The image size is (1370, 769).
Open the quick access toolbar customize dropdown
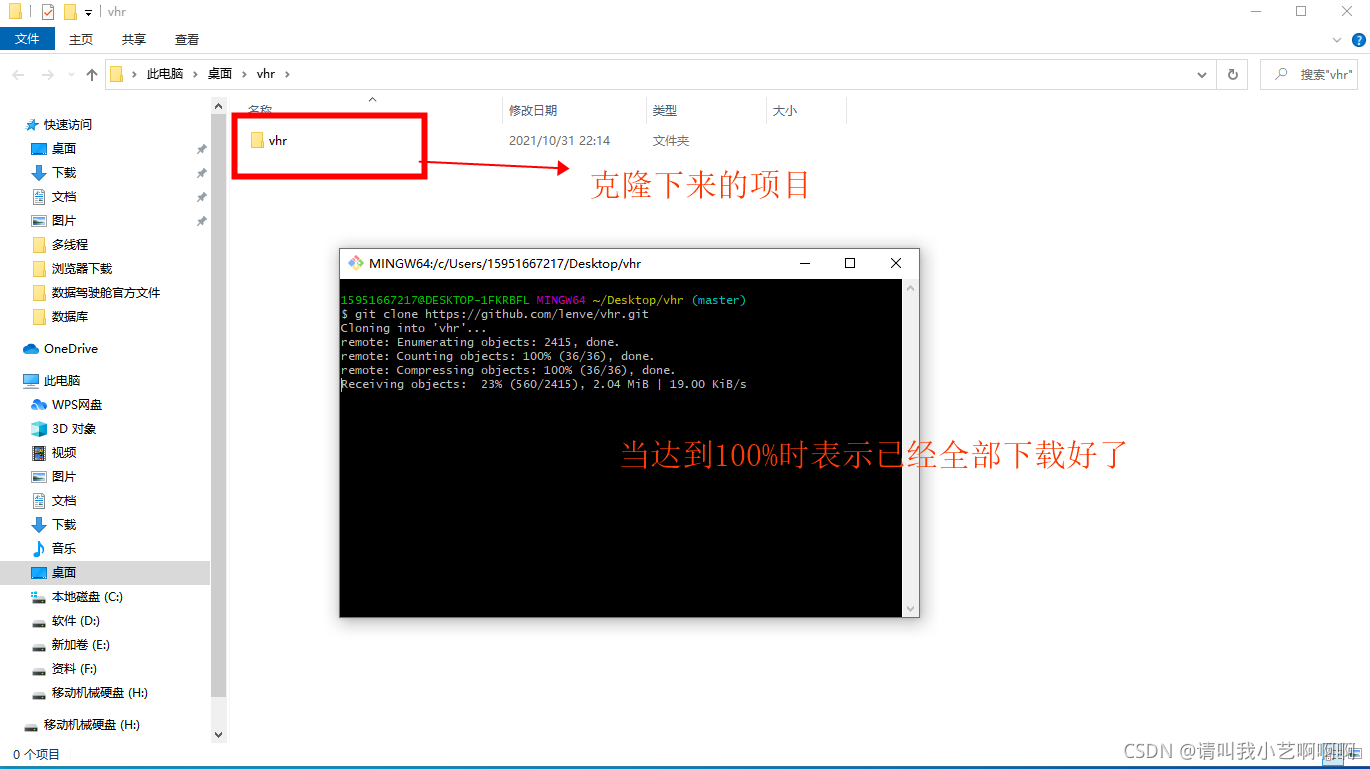[88, 13]
